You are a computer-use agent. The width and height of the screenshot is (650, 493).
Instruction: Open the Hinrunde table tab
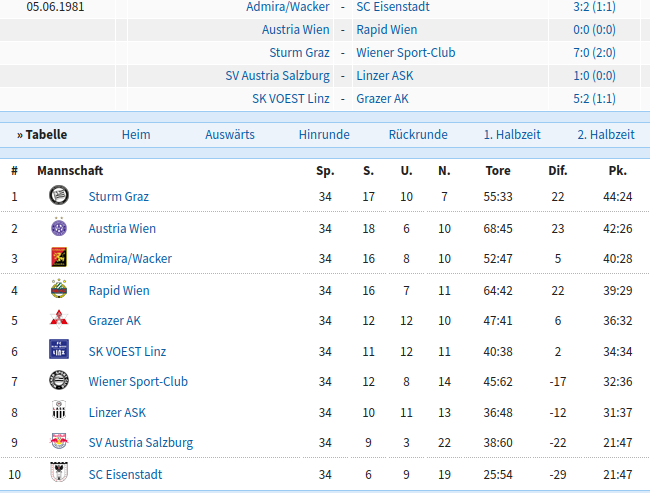coord(324,135)
